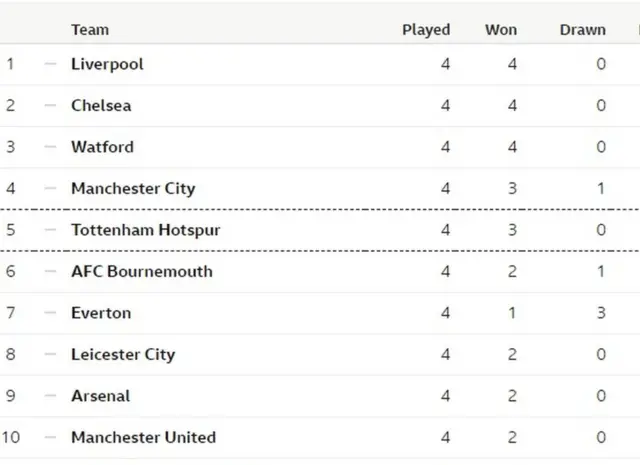This screenshot has height=465, width=640.
Task: Click the Arsenal team name
Action: (x=101, y=396)
